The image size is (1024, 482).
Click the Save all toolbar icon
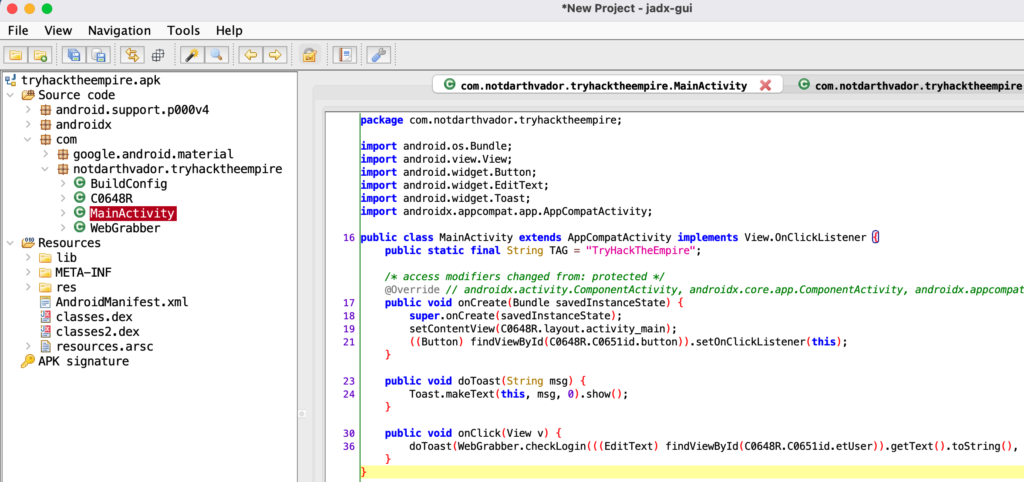click(x=74, y=55)
